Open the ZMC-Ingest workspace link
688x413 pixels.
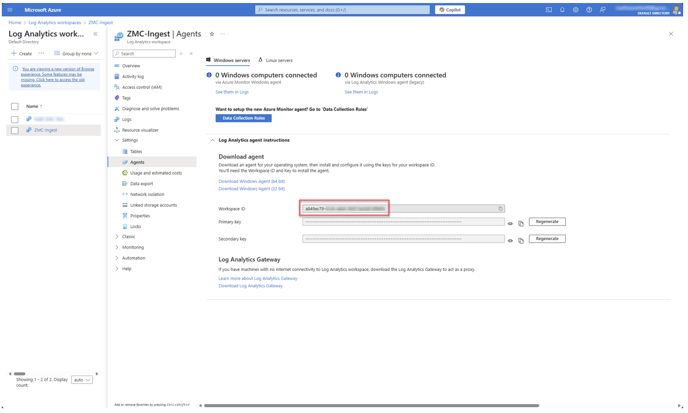pyautogui.click(x=46, y=130)
